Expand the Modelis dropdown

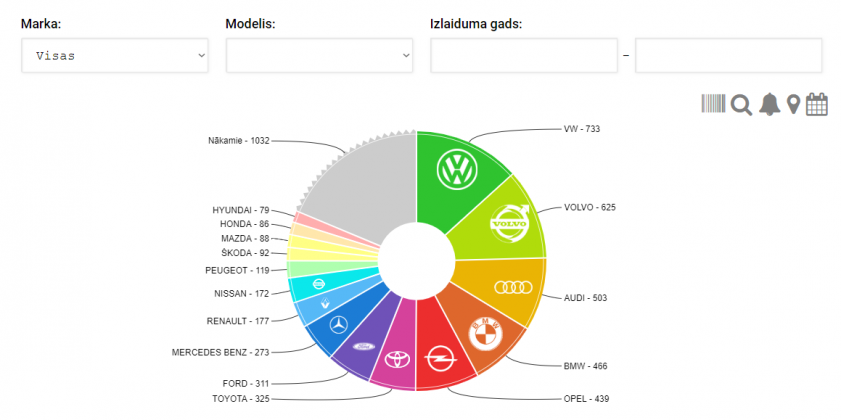click(x=319, y=56)
